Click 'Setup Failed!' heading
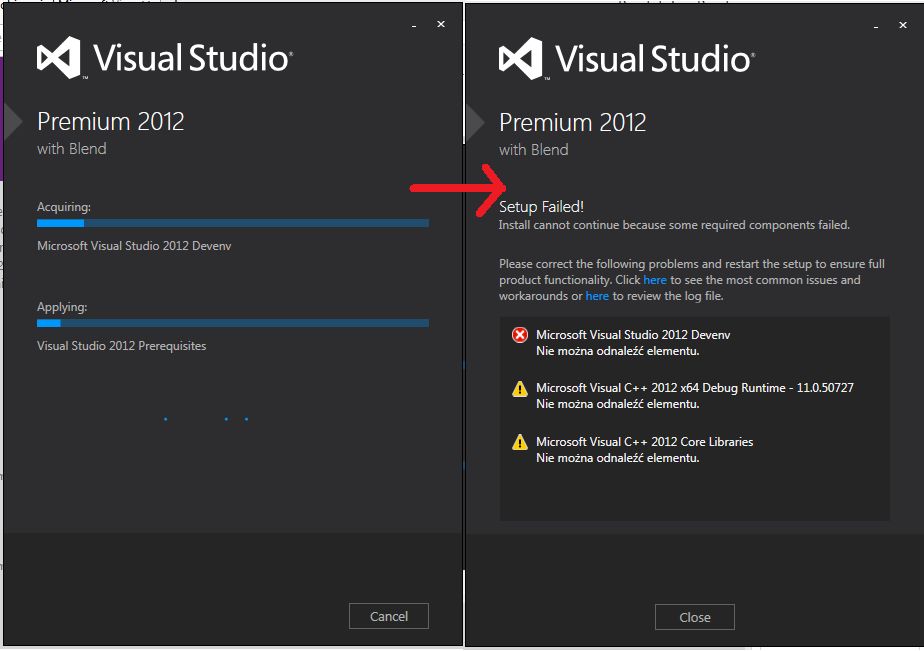This screenshot has height=651, width=924. point(541,207)
